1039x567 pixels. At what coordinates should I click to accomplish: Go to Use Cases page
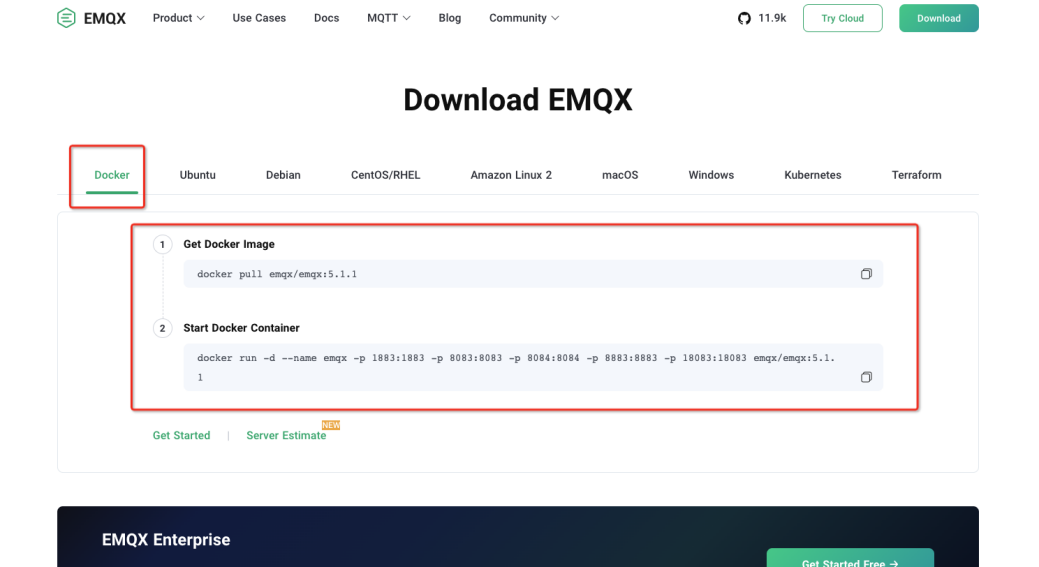(x=259, y=18)
